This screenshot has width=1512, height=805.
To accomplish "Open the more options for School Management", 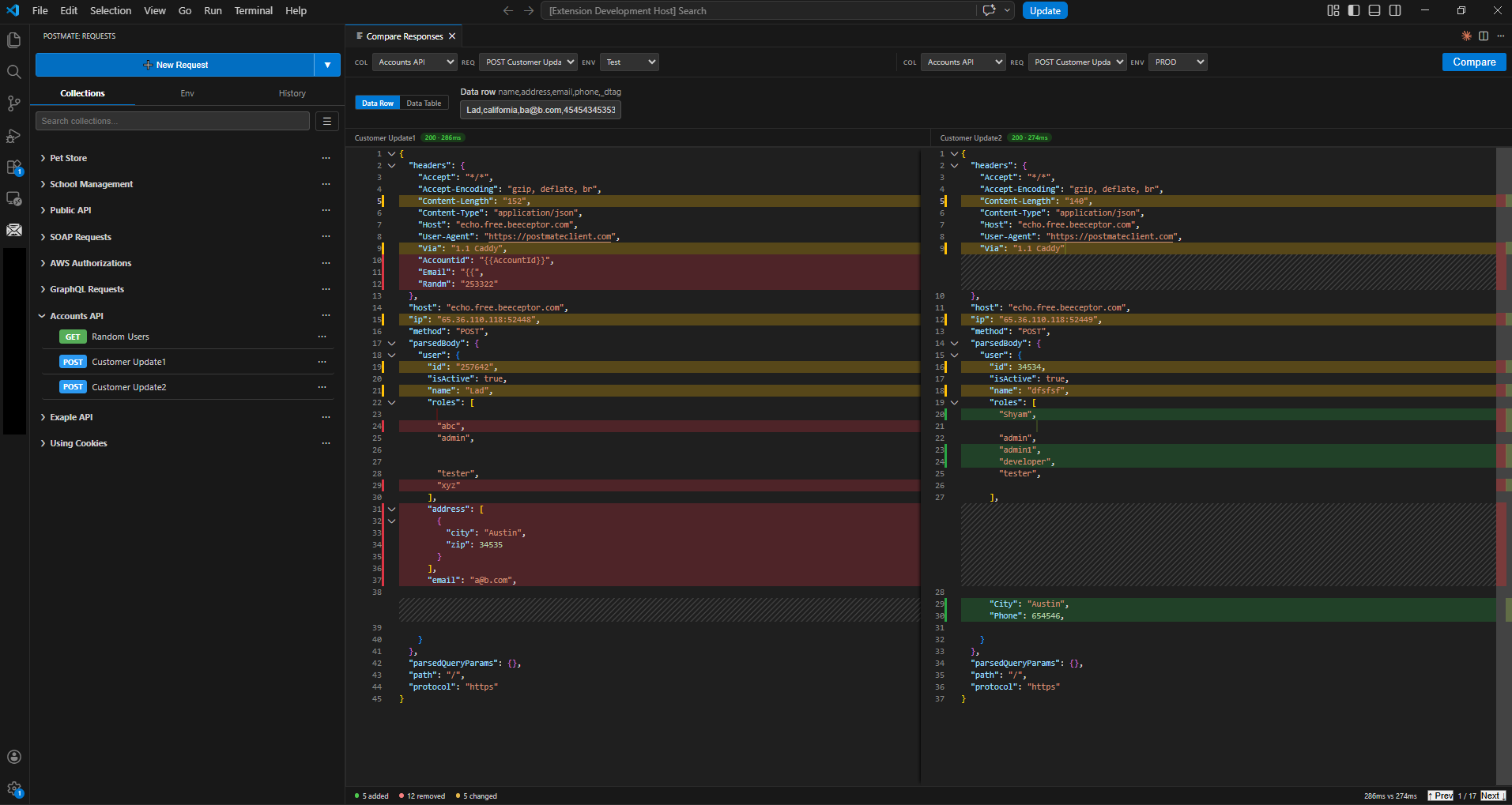I will pos(326,184).
